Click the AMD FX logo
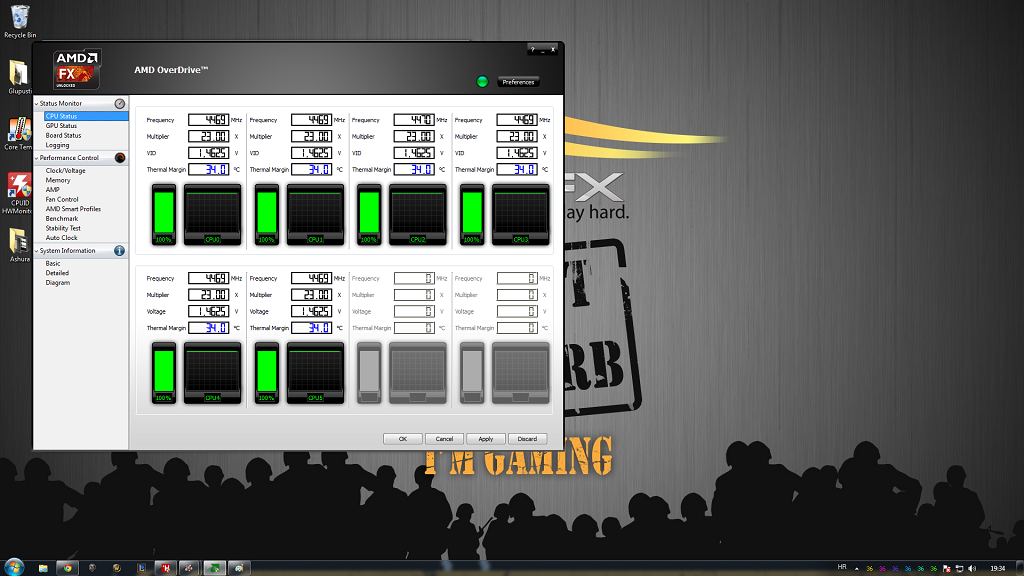The width and height of the screenshot is (1024, 576). 76,69
